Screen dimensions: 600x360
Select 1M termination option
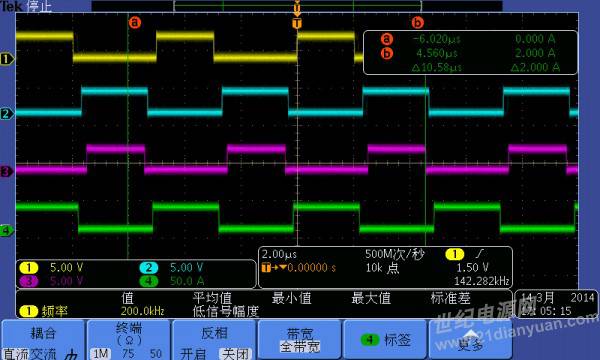(x=101, y=353)
